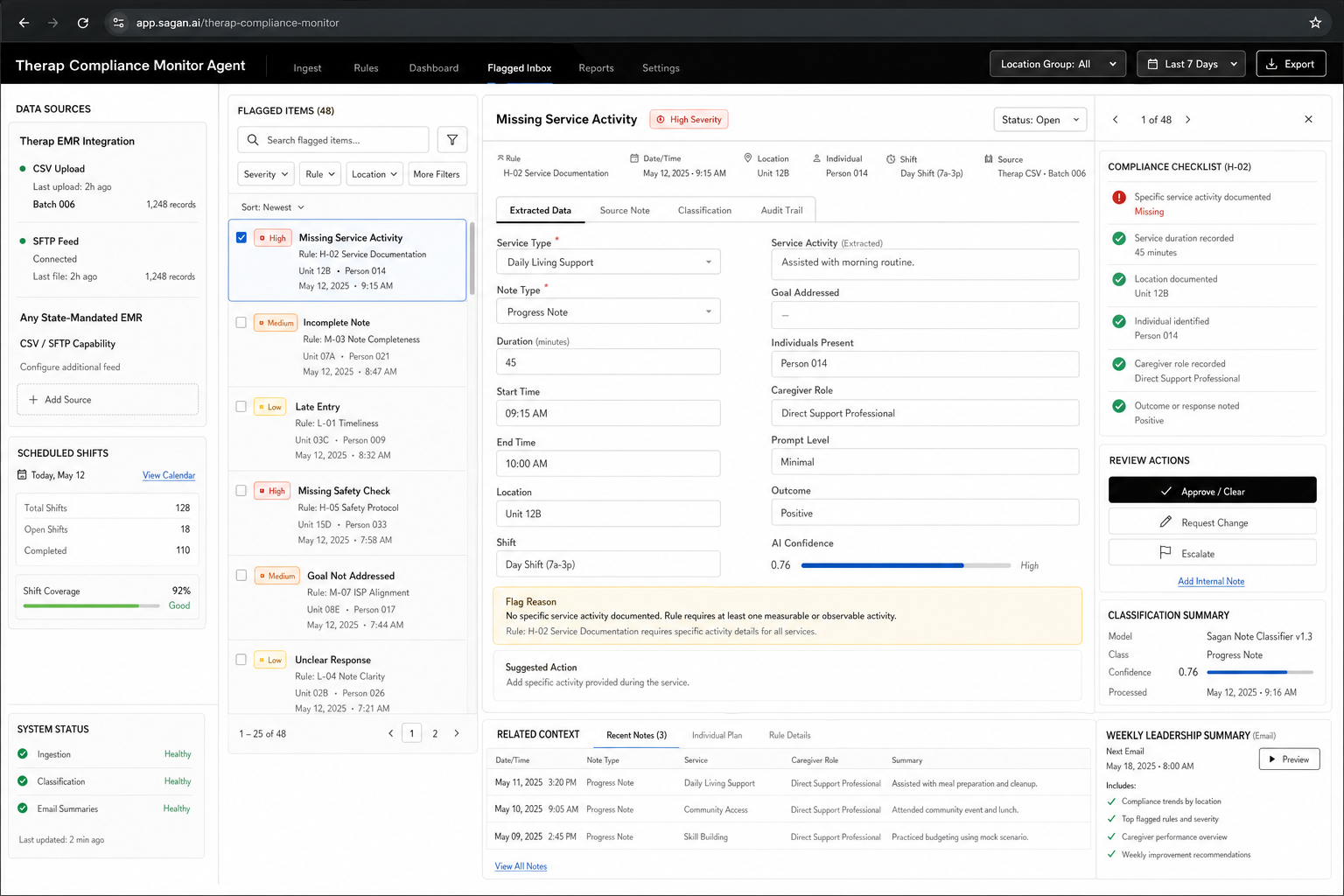Screen dimensions: 1344x896
Task: Go to next flagged item chevron
Action: 1187,120
